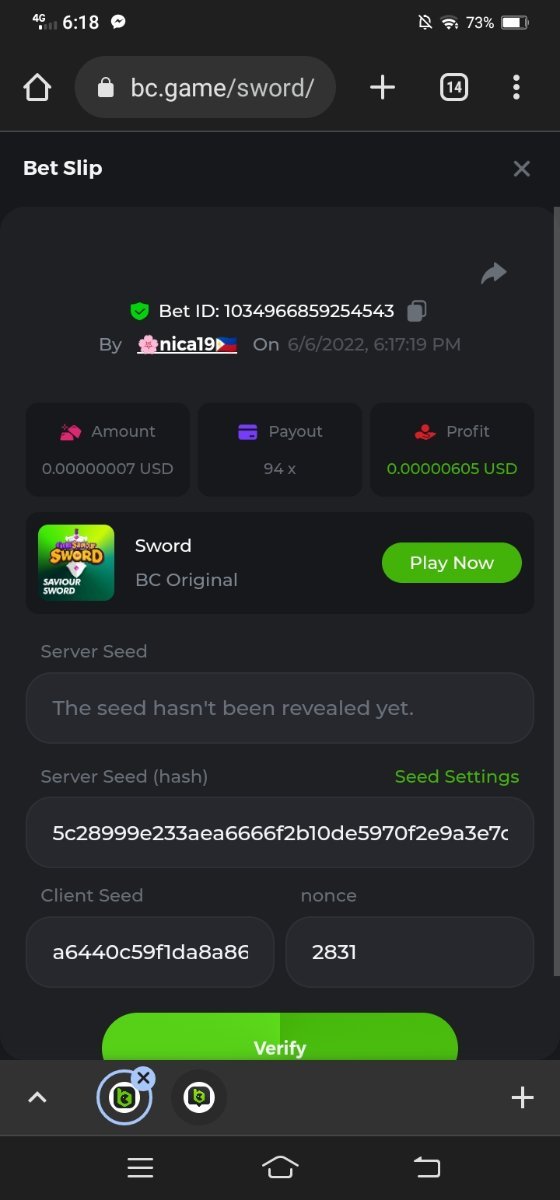Tap the Android back navigation button
The width and height of the screenshot is (560, 1200).
427,1167
